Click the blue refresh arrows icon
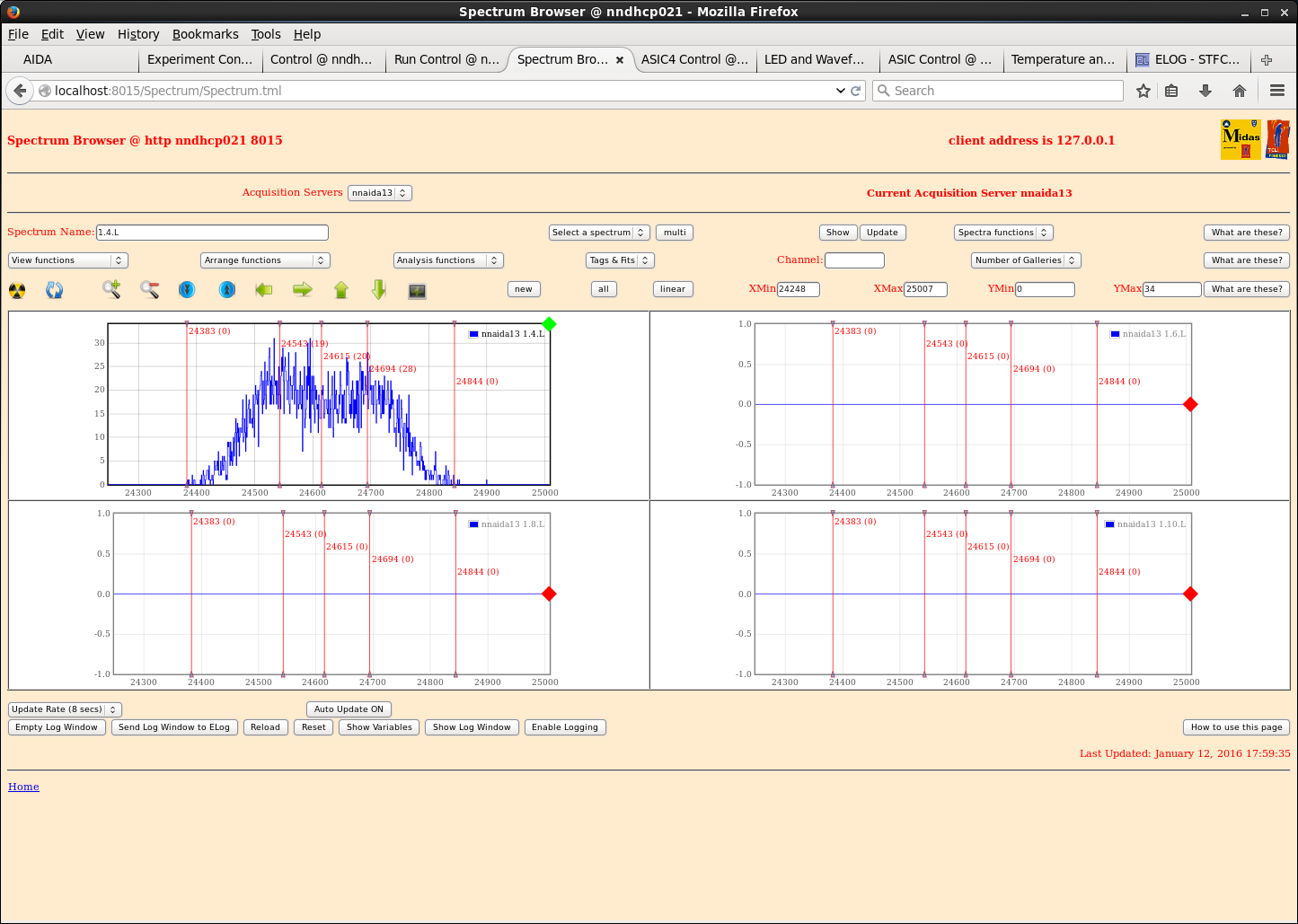 pos(55,290)
